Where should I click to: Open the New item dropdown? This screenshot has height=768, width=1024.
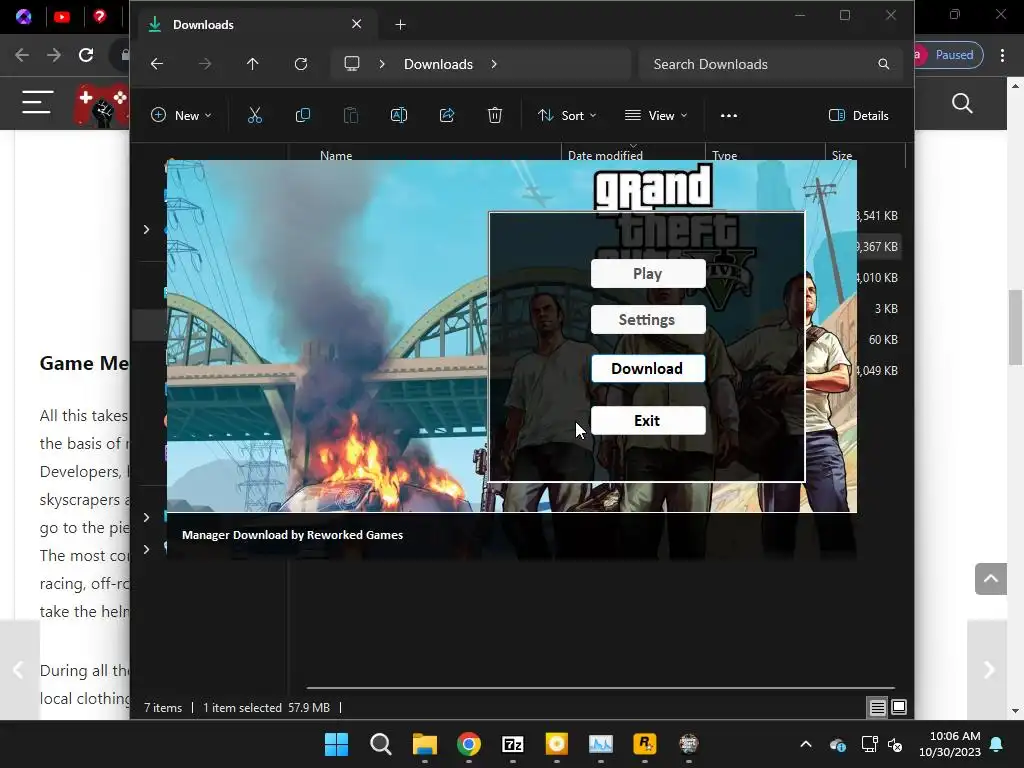coord(181,116)
